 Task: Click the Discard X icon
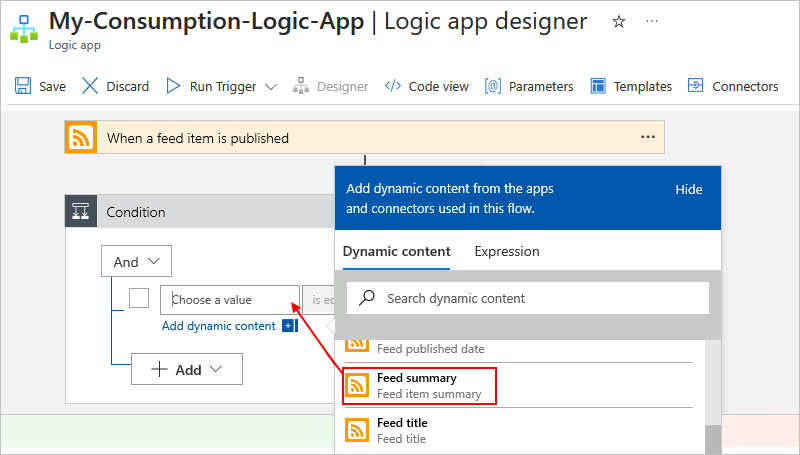click(x=90, y=87)
